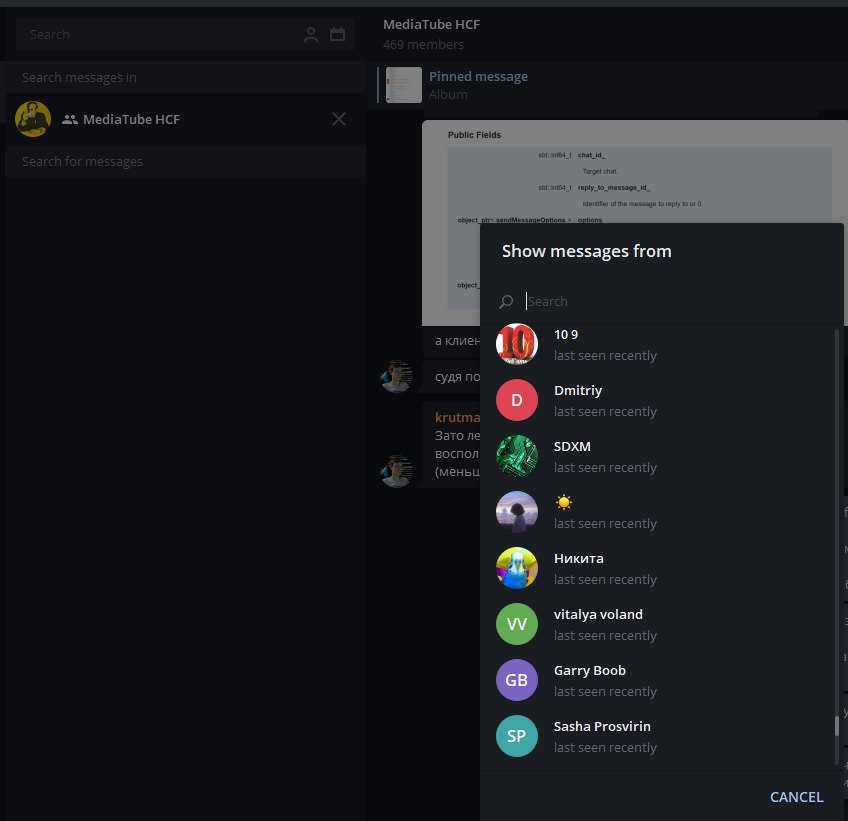Image resolution: width=848 pixels, height=821 pixels.
Task: Click the teal SP avatar
Action: [x=516, y=736]
